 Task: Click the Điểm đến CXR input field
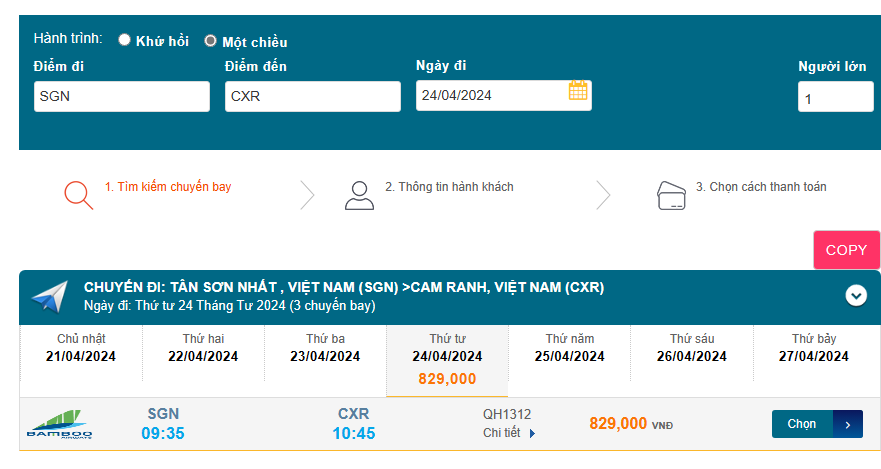pos(312,97)
